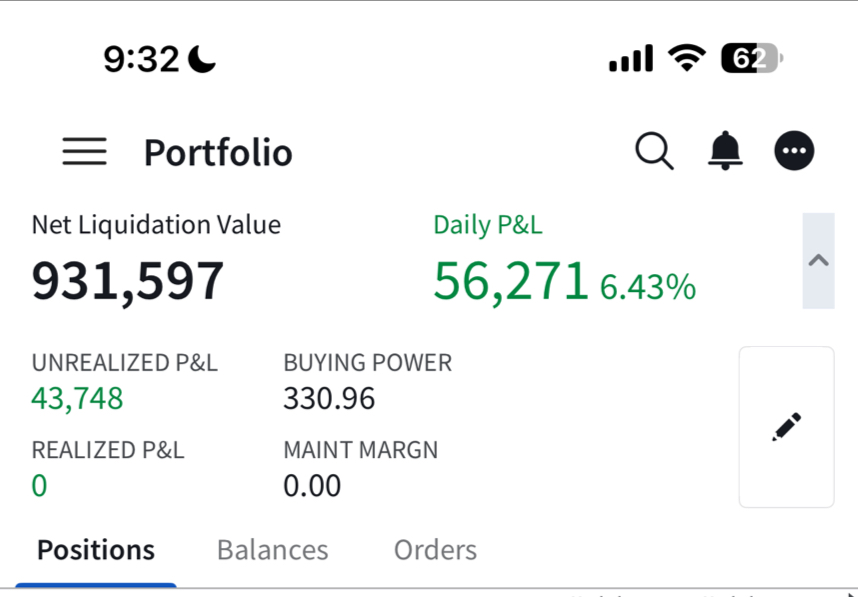
Task: Tap the Buying Power value 330.96
Action: [329, 398]
